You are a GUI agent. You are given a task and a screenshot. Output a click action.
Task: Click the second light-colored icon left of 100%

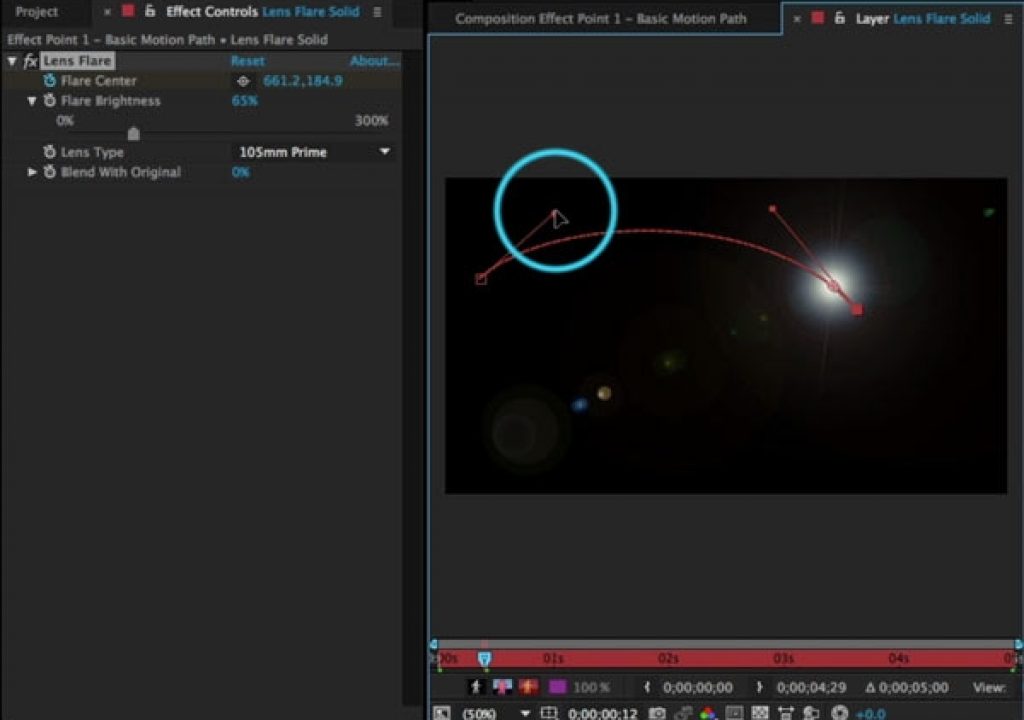click(x=502, y=687)
